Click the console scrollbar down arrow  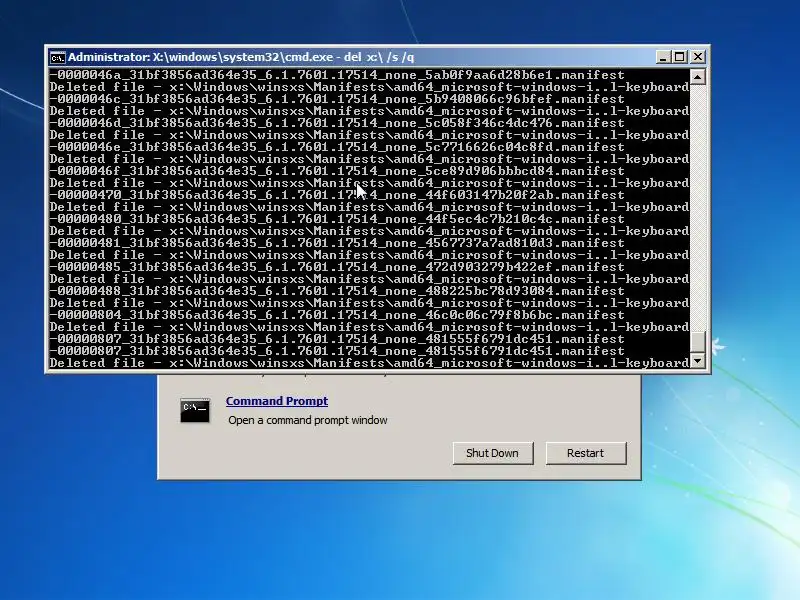point(698,361)
